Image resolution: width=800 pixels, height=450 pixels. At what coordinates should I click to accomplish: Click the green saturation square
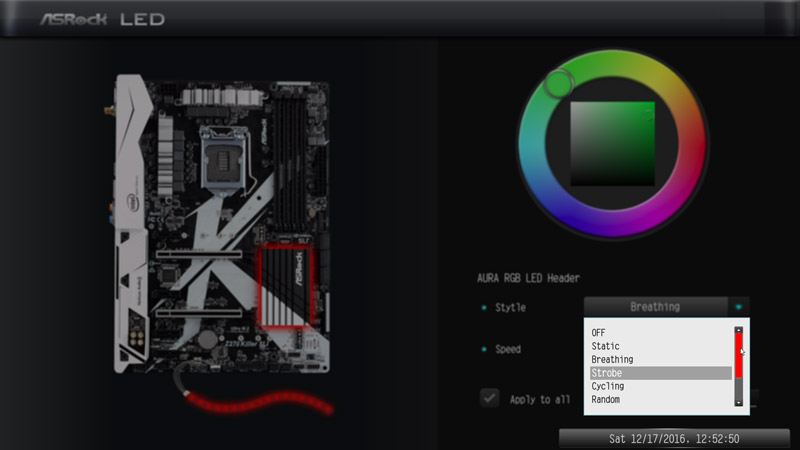point(612,143)
